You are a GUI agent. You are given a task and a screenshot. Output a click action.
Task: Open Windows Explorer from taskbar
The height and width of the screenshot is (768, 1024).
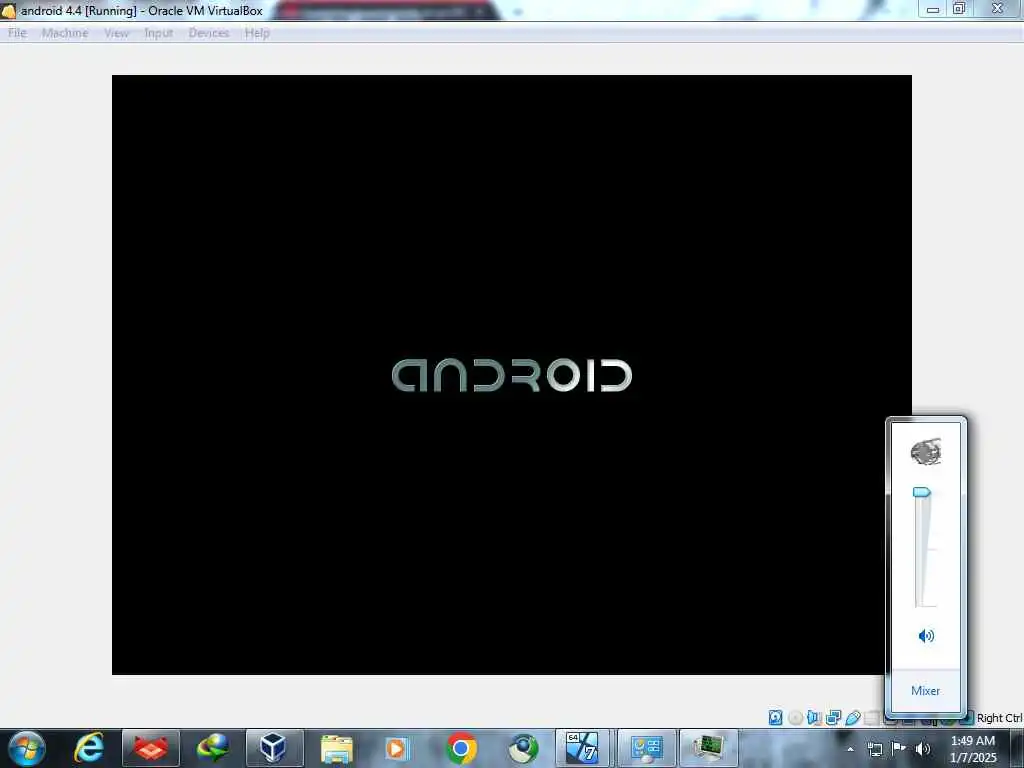point(337,748)
